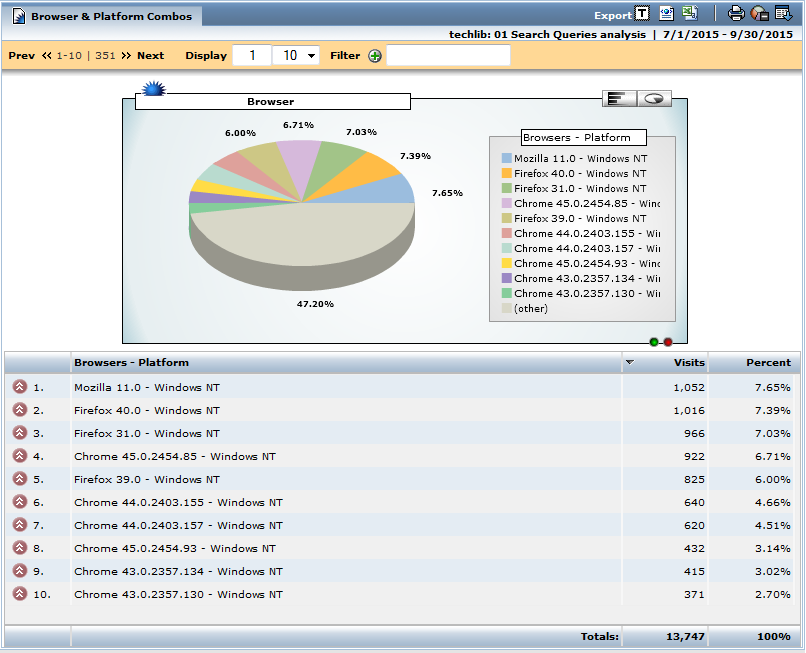Click Firefox 40.0 orange legend swatch
Screen dimensions: 806x653
coord(507,173)
